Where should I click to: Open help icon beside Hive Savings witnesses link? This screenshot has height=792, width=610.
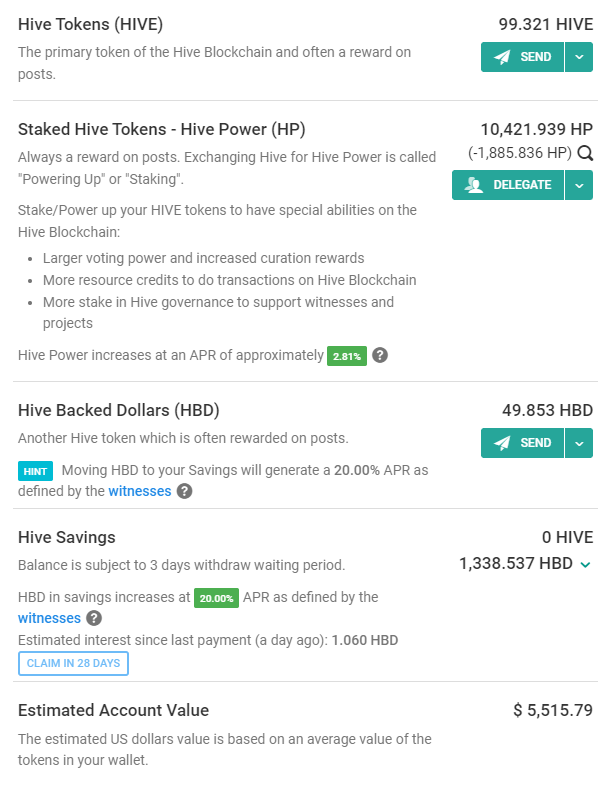point(94,618)
